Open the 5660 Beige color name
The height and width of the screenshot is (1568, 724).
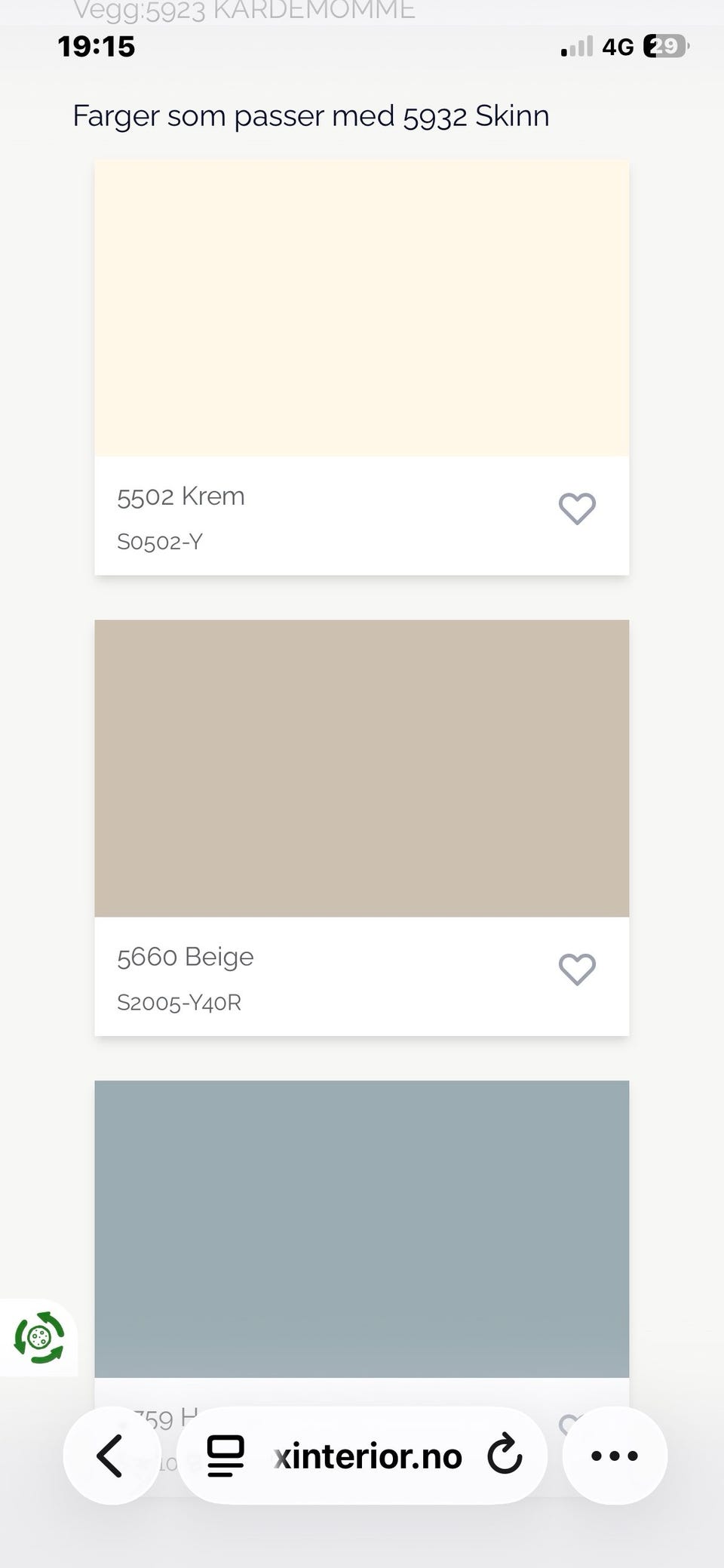coord(186,957)
